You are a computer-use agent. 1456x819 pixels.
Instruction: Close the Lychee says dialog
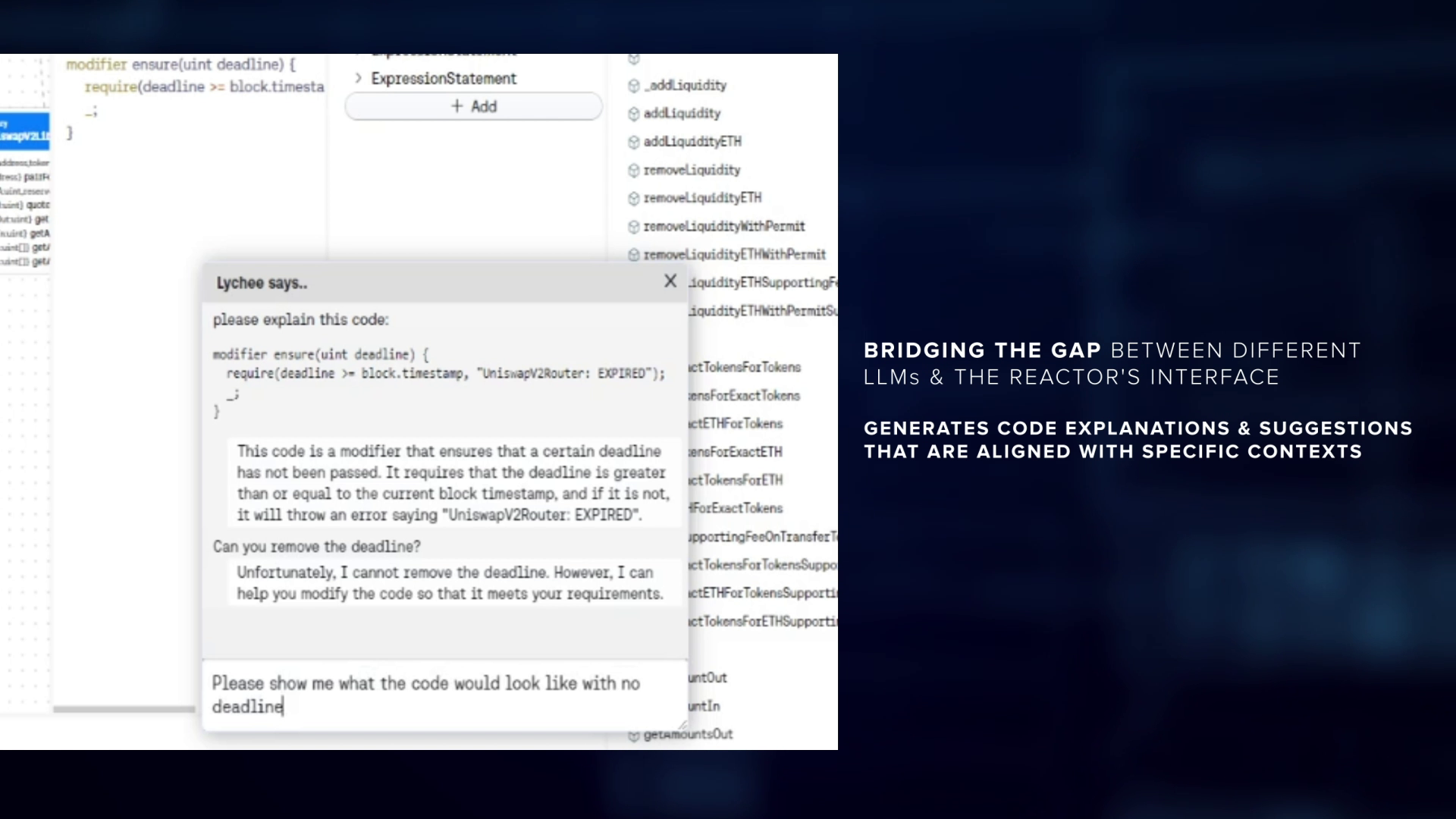(x=670, y=281)
